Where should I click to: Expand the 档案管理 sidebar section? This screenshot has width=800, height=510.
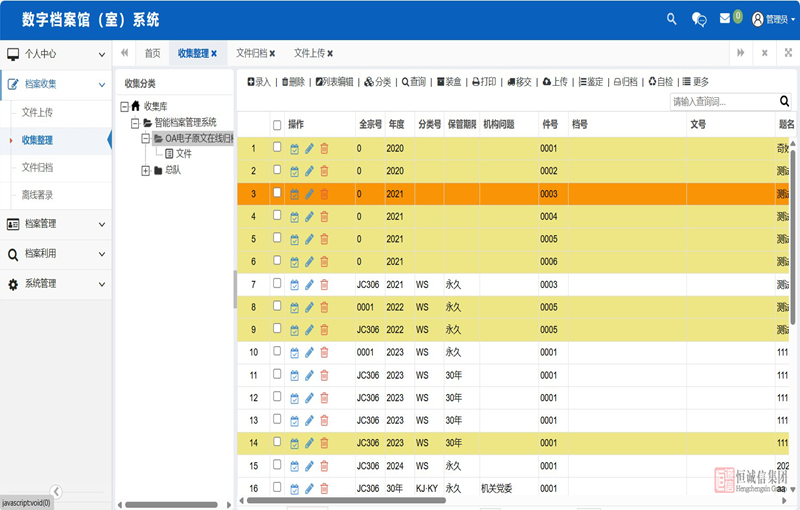[55, 223]
